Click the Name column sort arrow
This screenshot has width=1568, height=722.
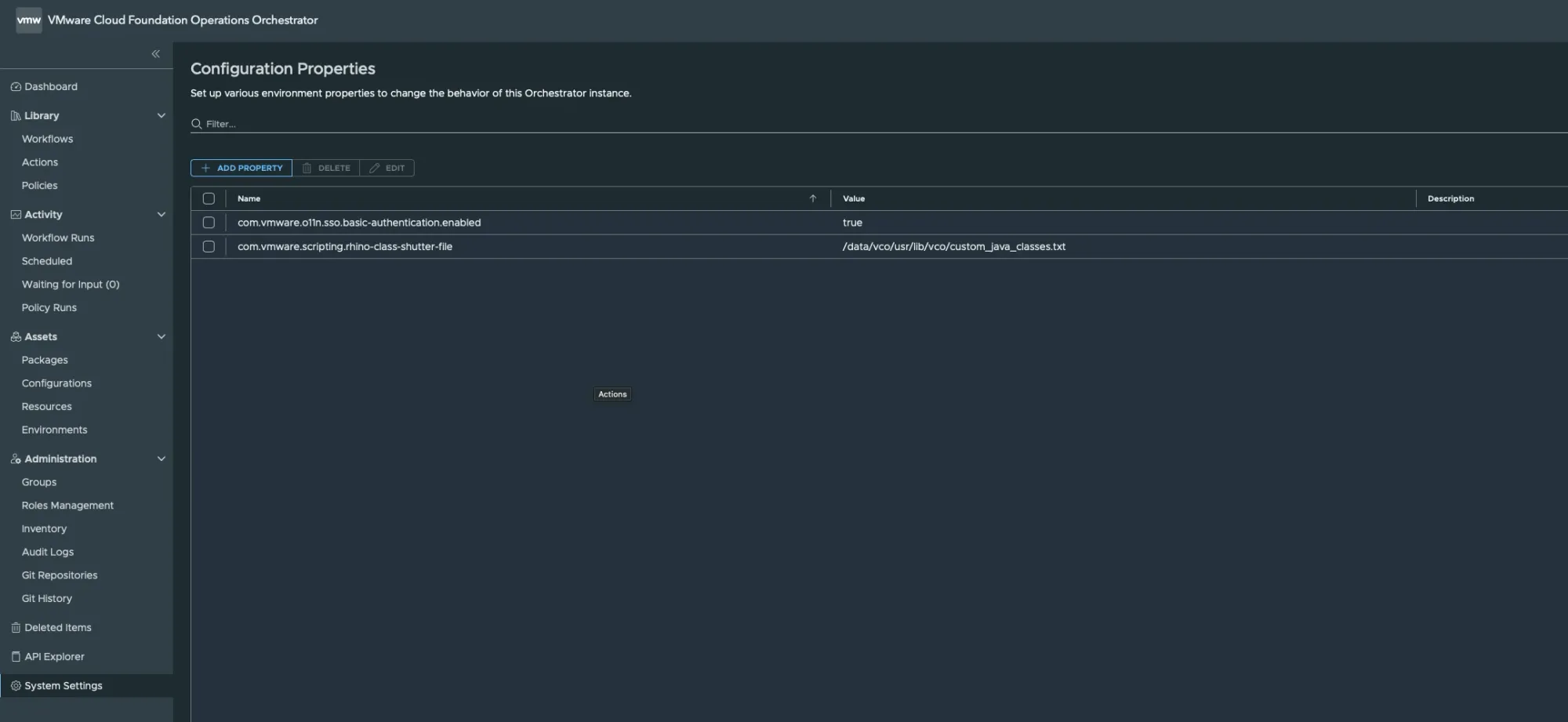pyautogui.click(x=813, y=199)
